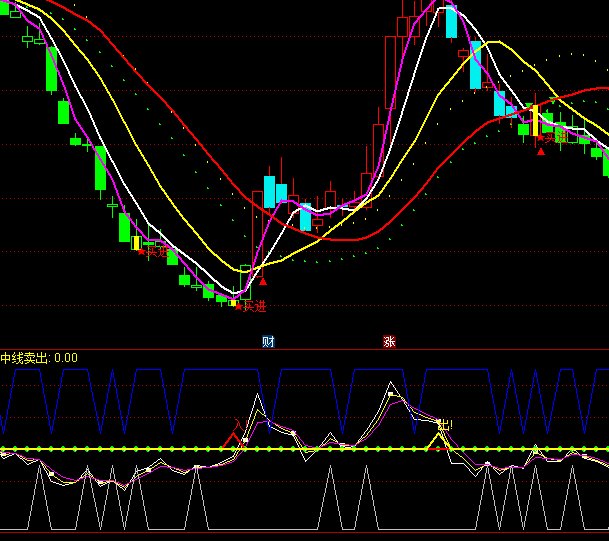
Task: Select the leftmost yellow candlestick
Action: pyautogui.click(x=136, y=242)
